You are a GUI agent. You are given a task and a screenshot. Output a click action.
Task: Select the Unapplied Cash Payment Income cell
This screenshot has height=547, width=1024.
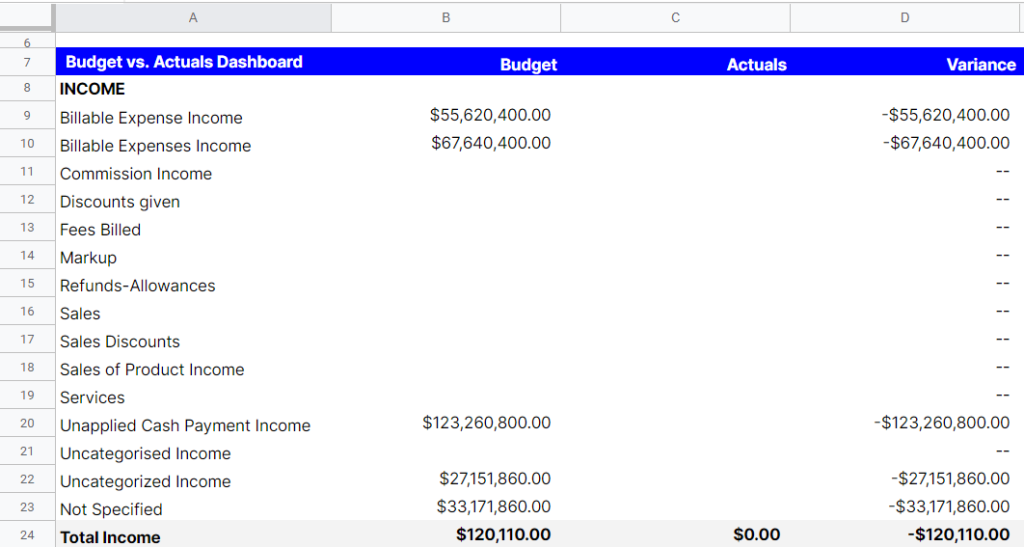[193, 425]
